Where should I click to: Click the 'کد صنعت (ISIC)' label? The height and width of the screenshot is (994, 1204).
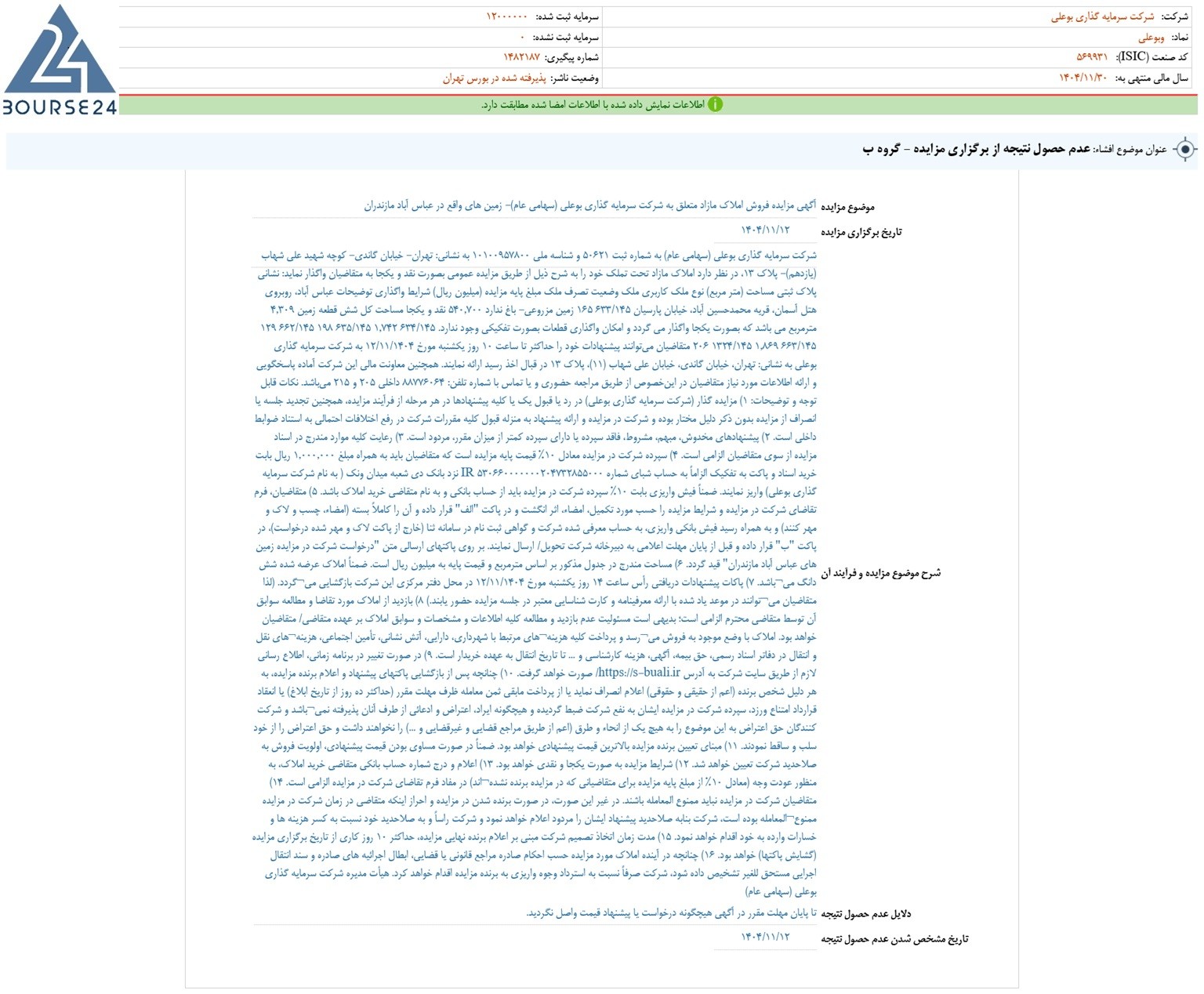pyautogui.click(x=1151, y=57)
